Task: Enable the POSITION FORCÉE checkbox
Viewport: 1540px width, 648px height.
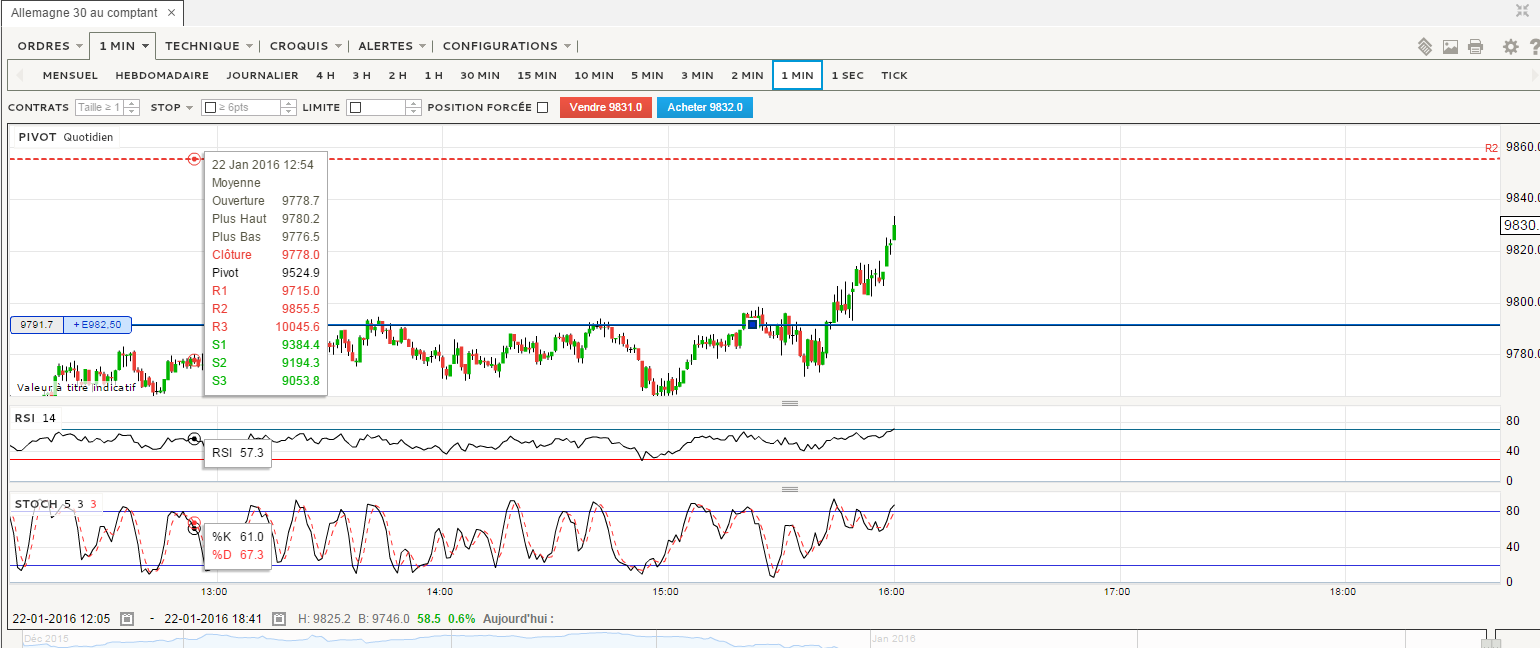Action: click(543, 107)
